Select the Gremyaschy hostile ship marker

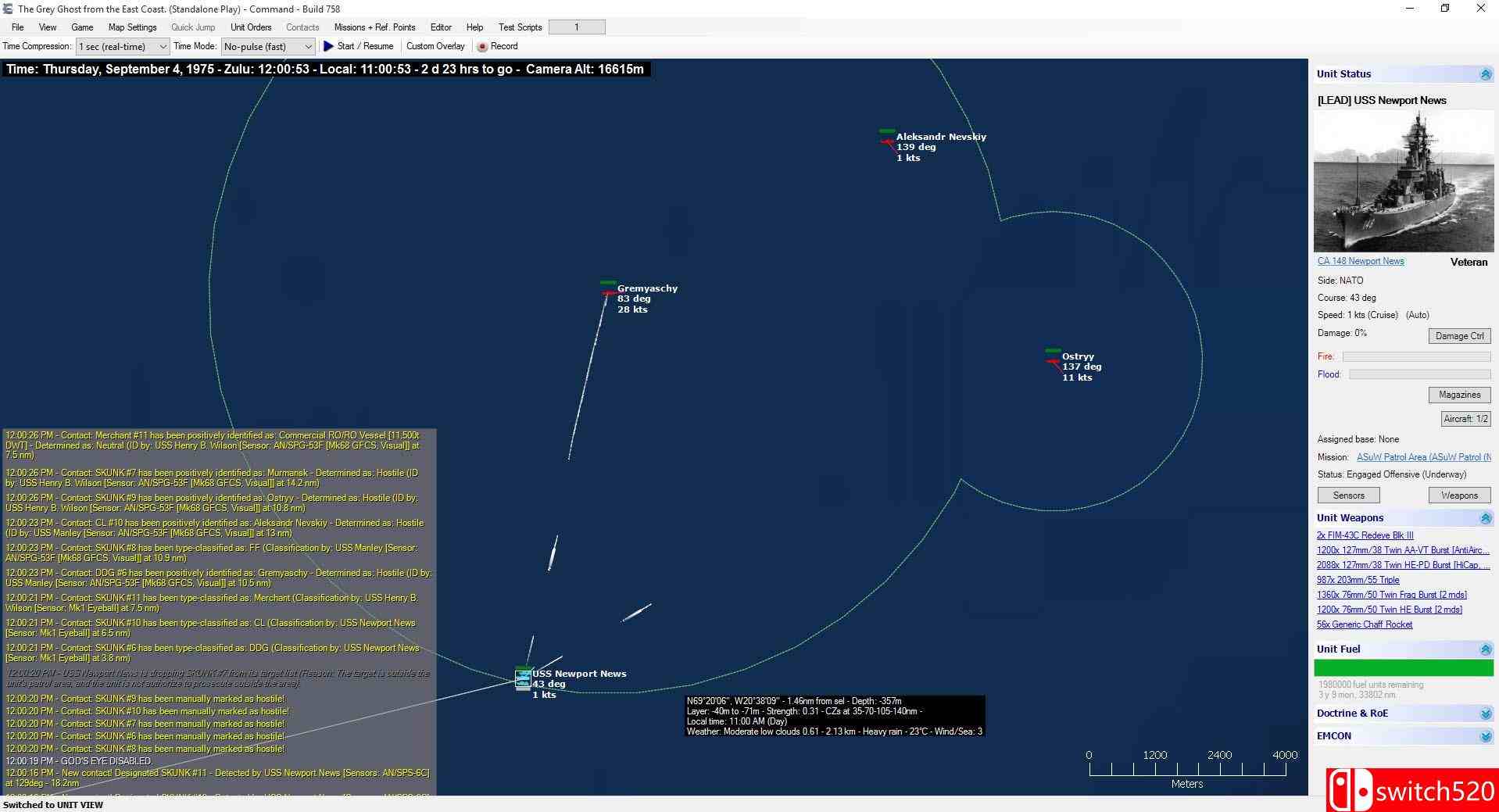pos(608,292)
